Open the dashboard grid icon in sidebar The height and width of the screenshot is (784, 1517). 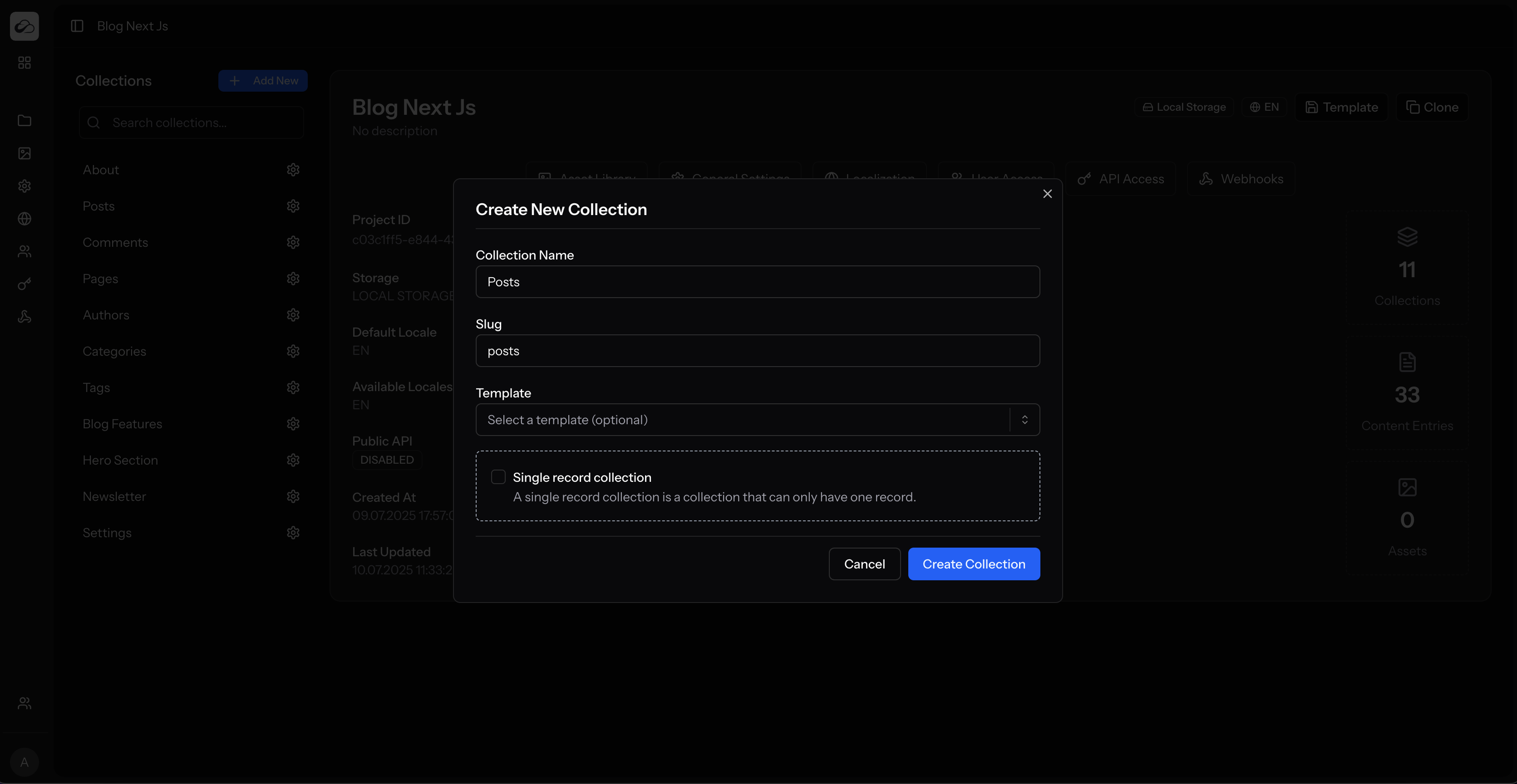pos(24,63)
